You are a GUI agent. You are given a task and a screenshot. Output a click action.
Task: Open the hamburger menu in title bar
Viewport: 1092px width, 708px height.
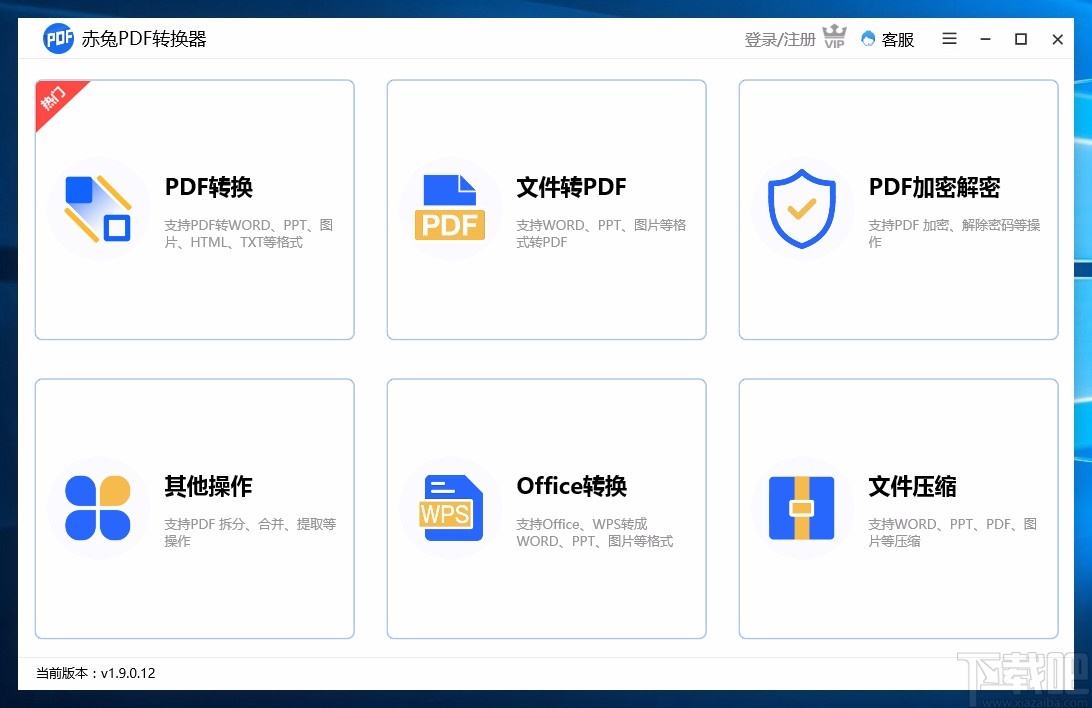click(x=948, y=39)
